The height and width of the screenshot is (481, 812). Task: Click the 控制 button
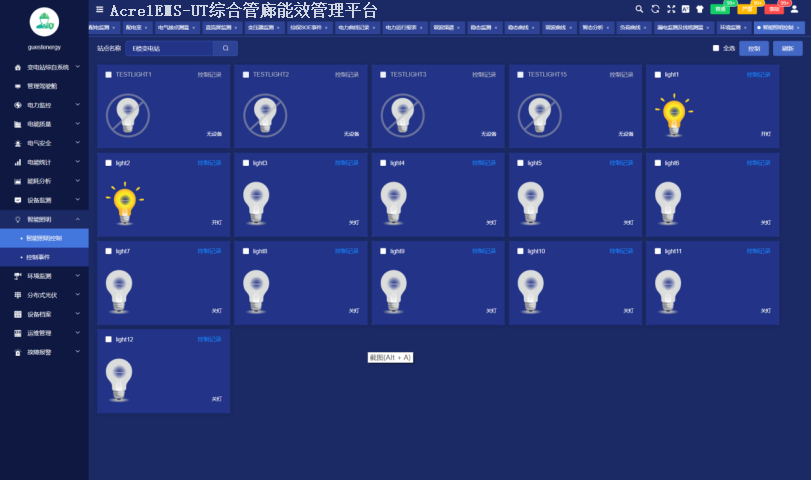(x=754, y=48)
